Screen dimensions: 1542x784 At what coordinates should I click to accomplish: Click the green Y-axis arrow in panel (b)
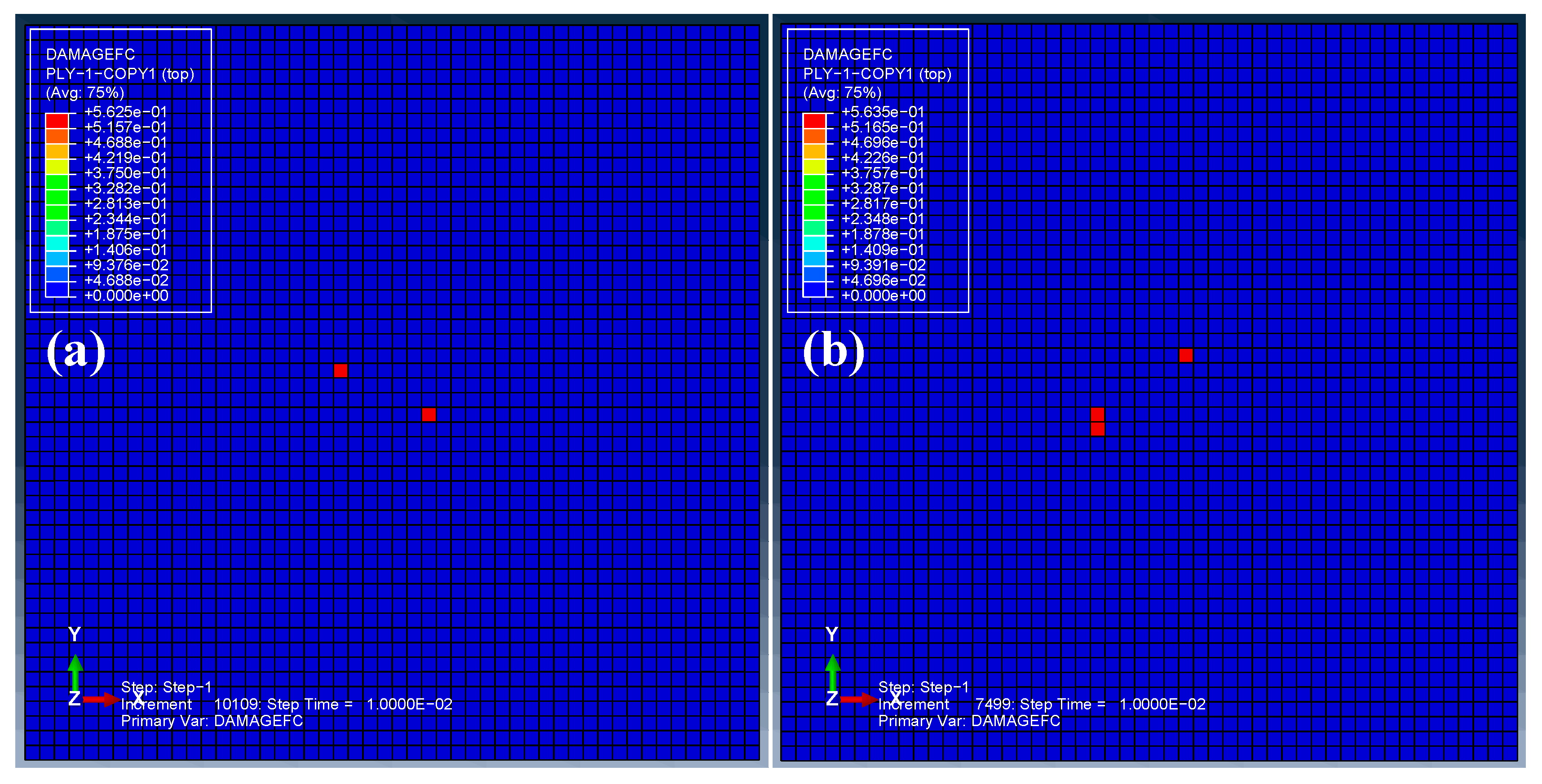pyautogui.click(x=832, y=673)
